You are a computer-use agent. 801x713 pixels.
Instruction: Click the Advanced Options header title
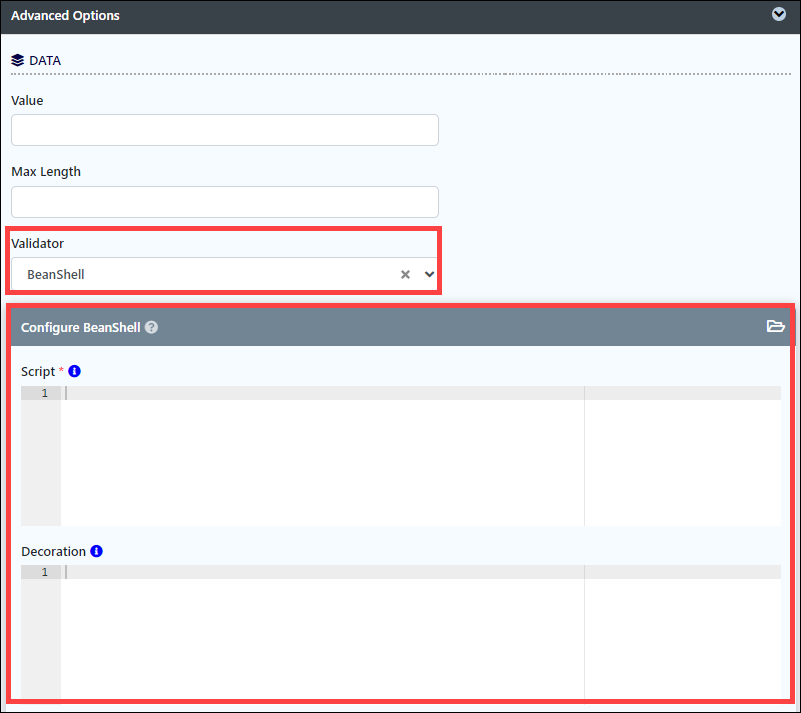[65, 16]
